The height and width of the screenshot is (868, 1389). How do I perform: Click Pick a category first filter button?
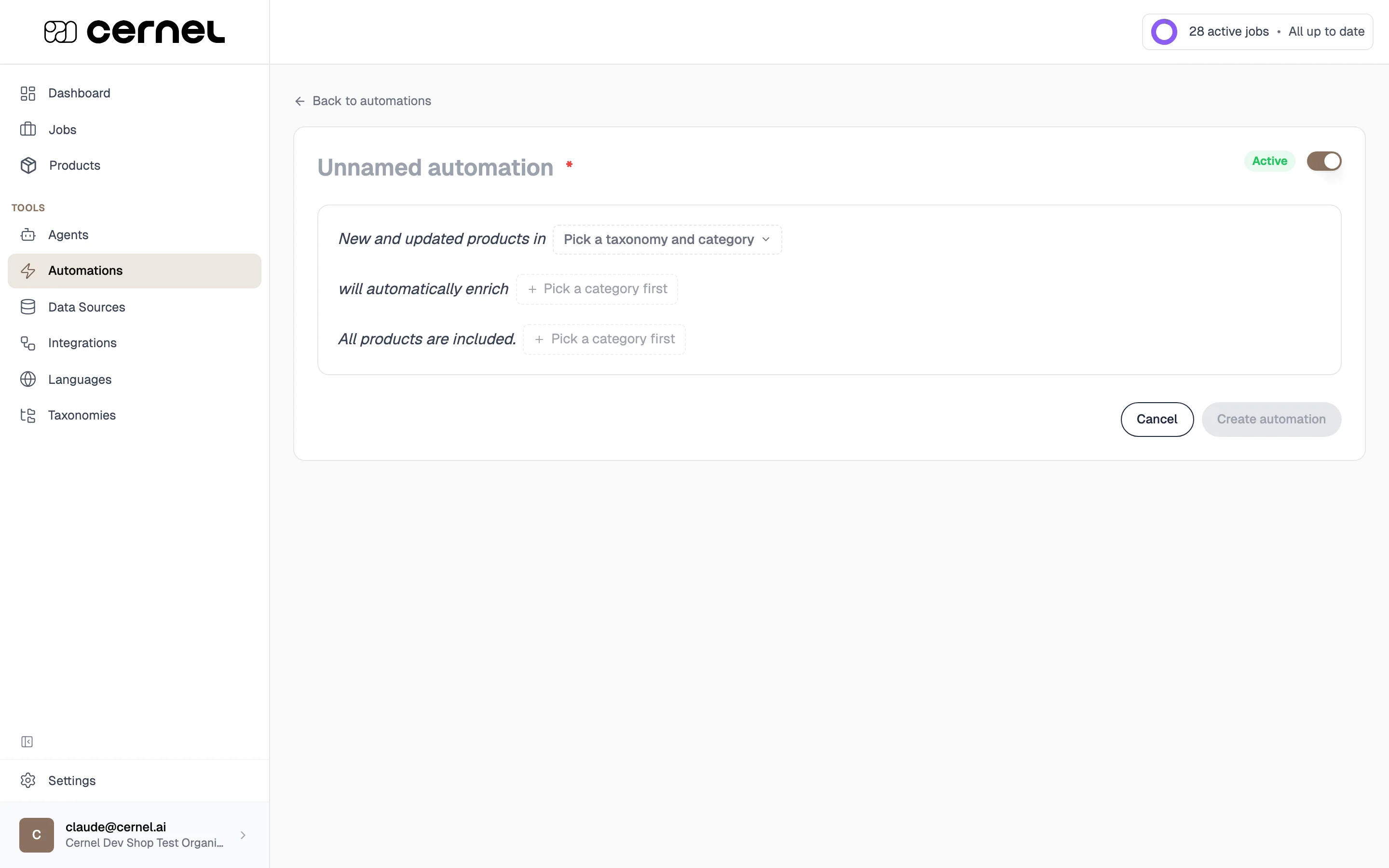(604, 339)
